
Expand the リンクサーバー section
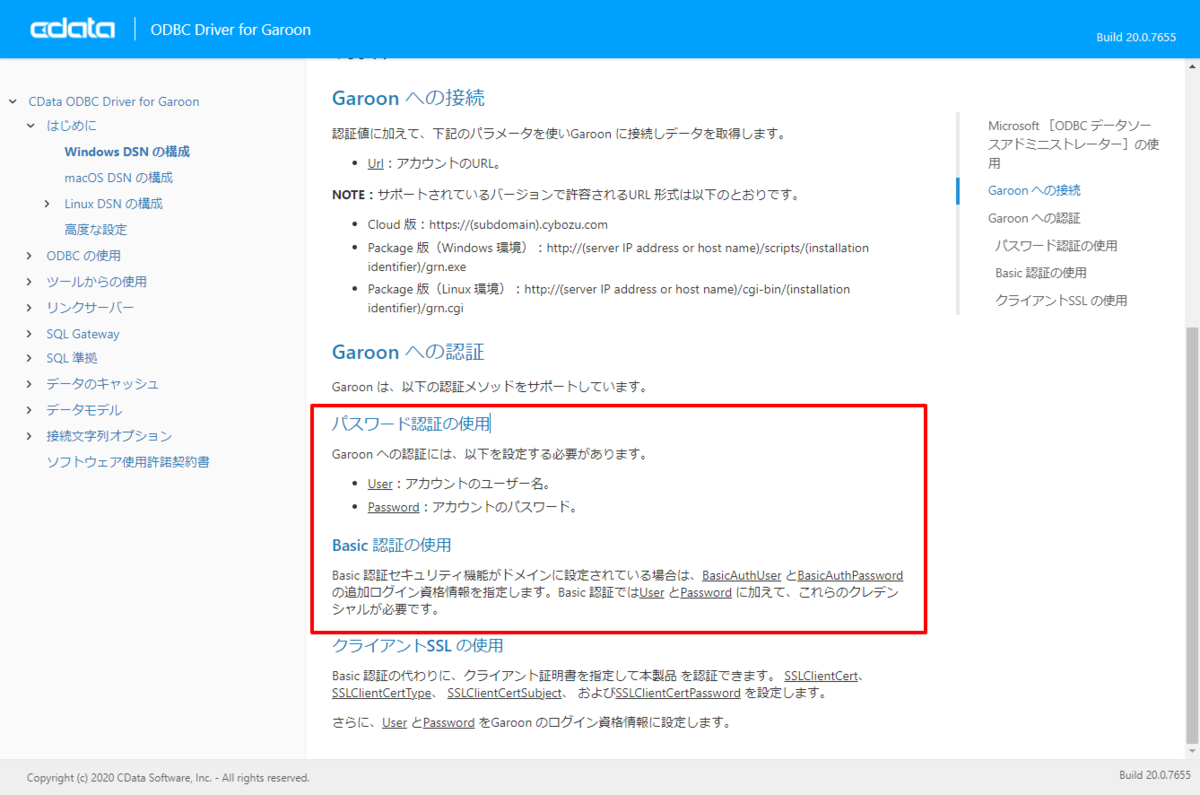click(31, 308)
